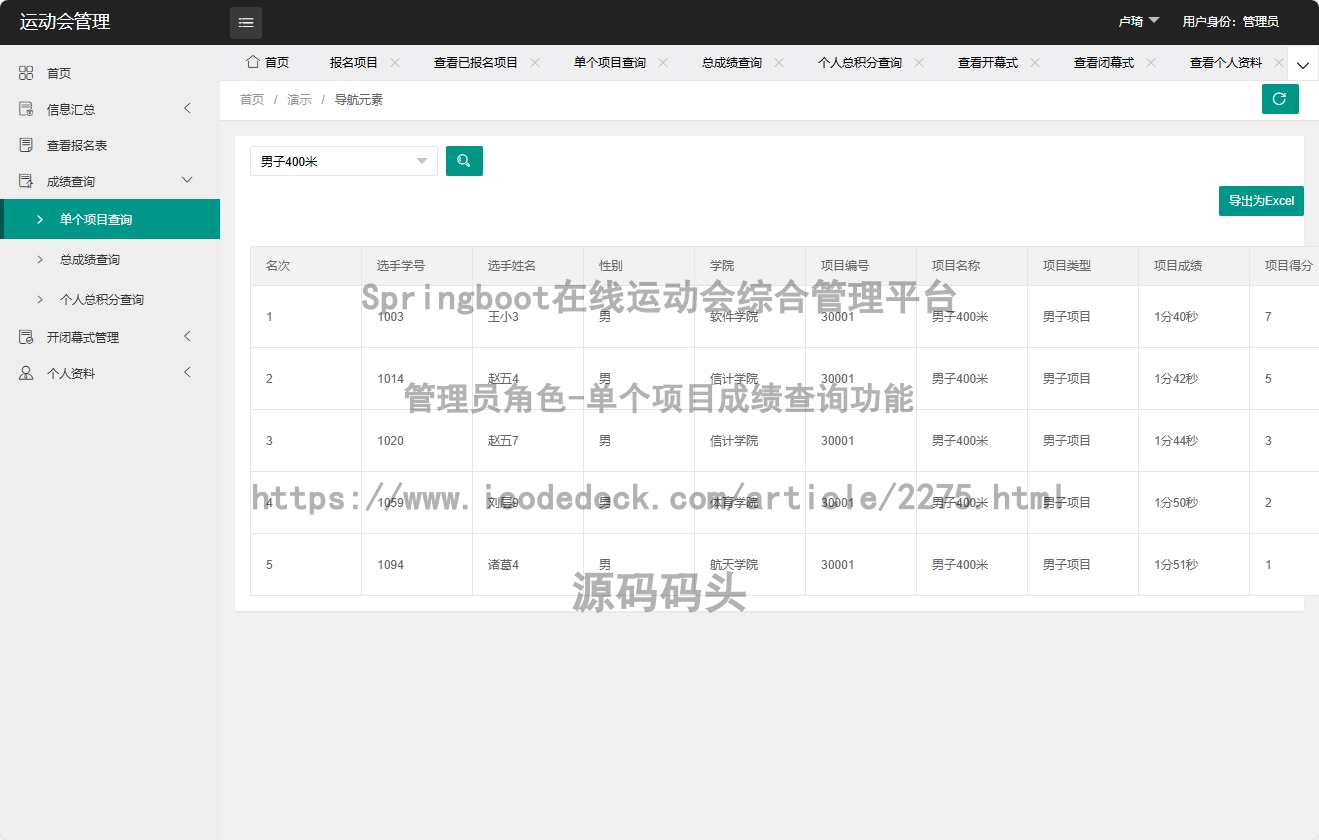Open 首页 in the sidebar
The width and height of the screenshot is (1319, 840).
(x=110, y=73)
